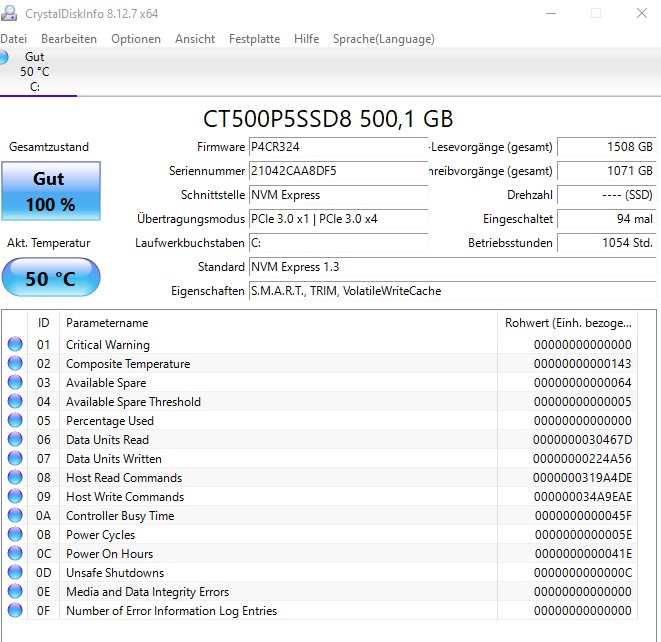This screenshot has width=661, height=642.
Task: Click raw value 000000319A4DE
Action: click(x=583, y=478)
